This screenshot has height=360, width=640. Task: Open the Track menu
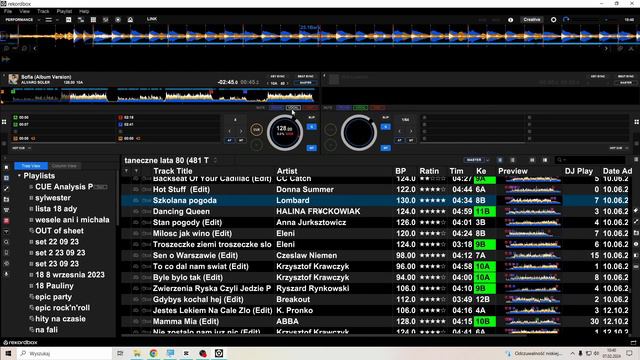pos(43,11)
